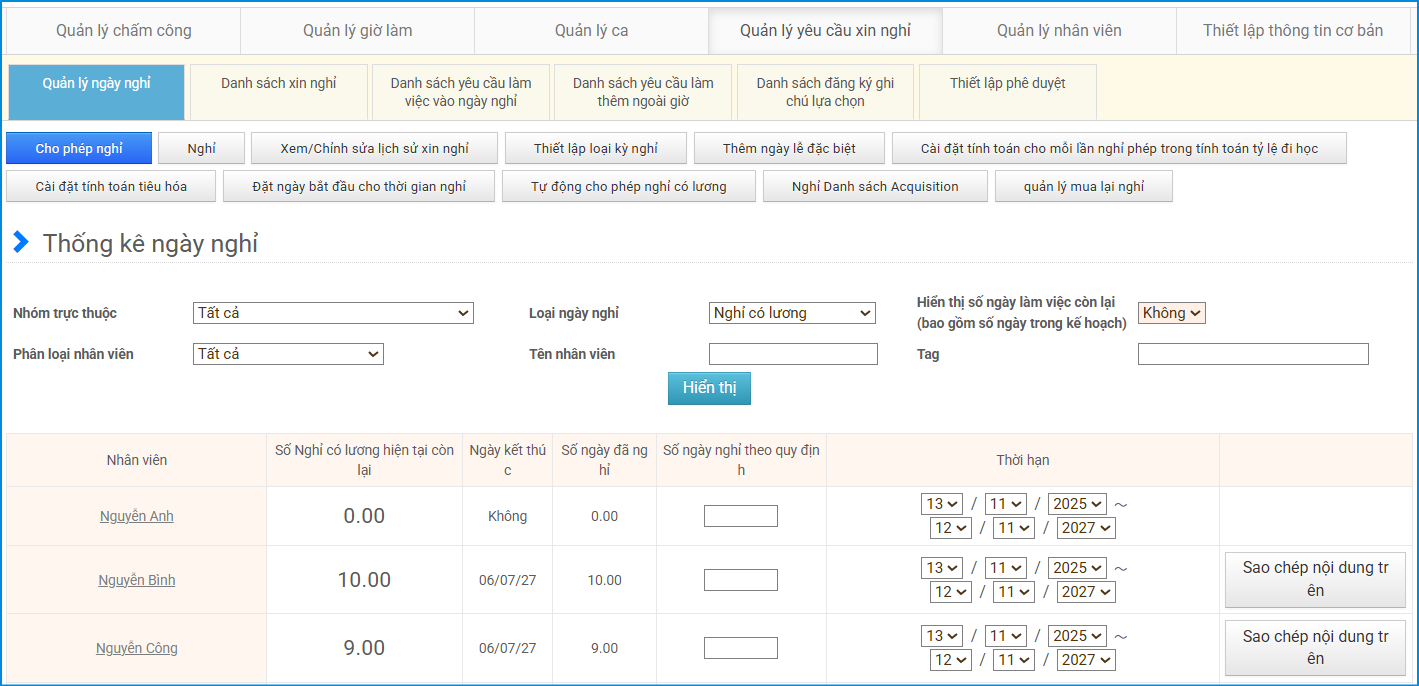The height and width of the screenshot is (686, 1419).
Task: Open Xem/Chỉnh sửa lịch sử xin nghỉ
Action: click(x=374, y=148)
